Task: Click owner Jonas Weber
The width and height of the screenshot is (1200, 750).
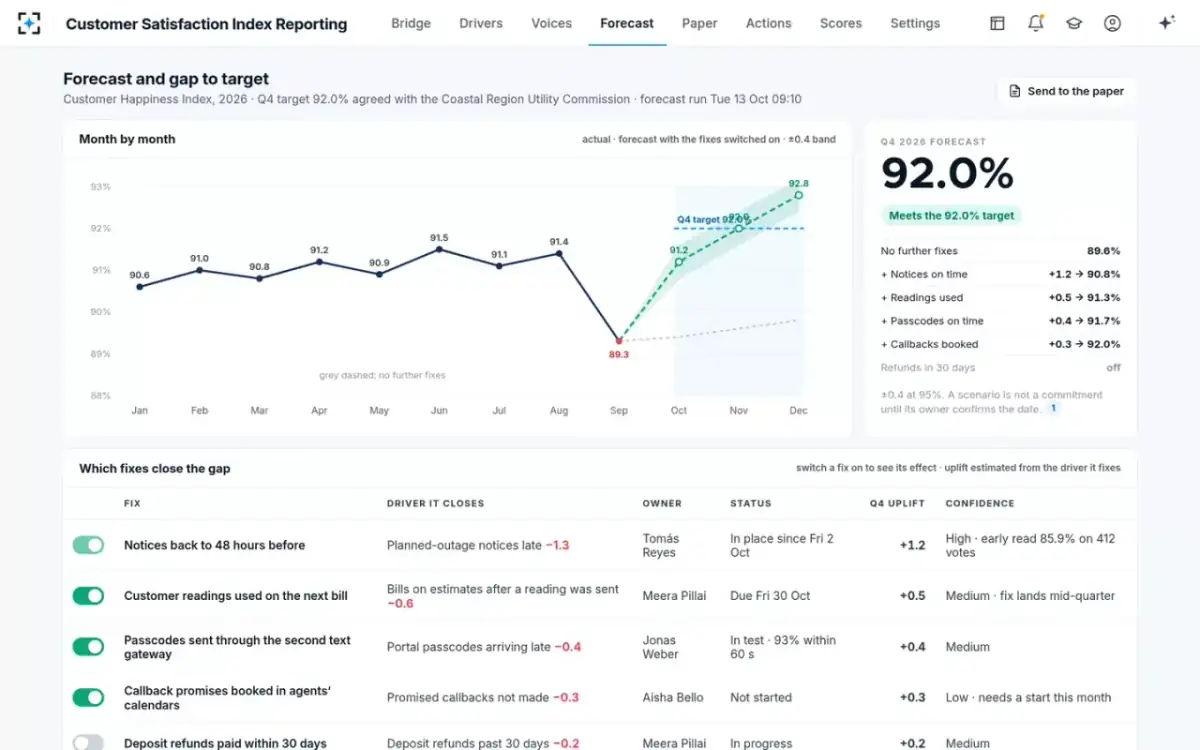Action: point(661,647)
